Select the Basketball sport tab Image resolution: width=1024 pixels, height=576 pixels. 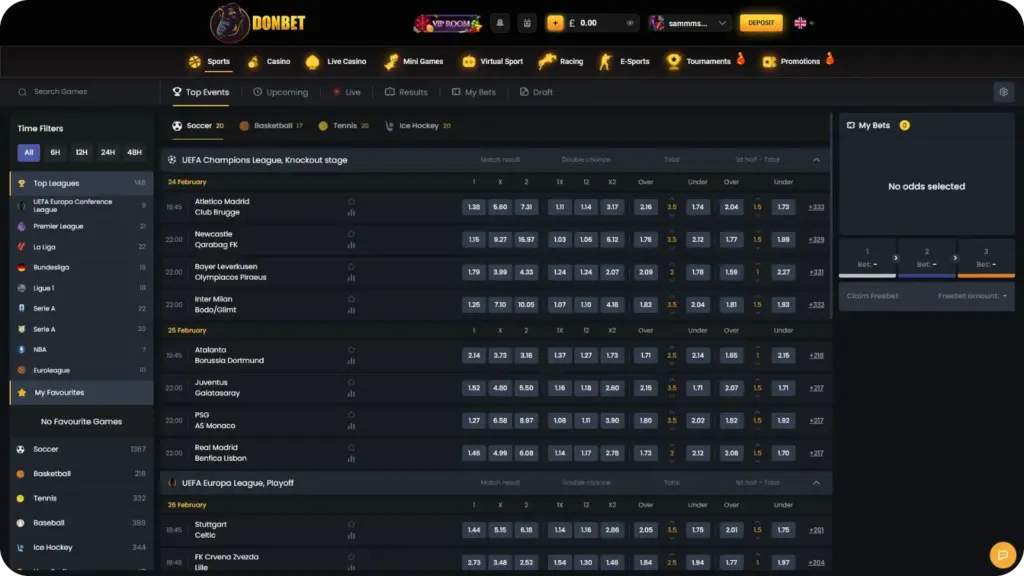click(x=271, y=125)
